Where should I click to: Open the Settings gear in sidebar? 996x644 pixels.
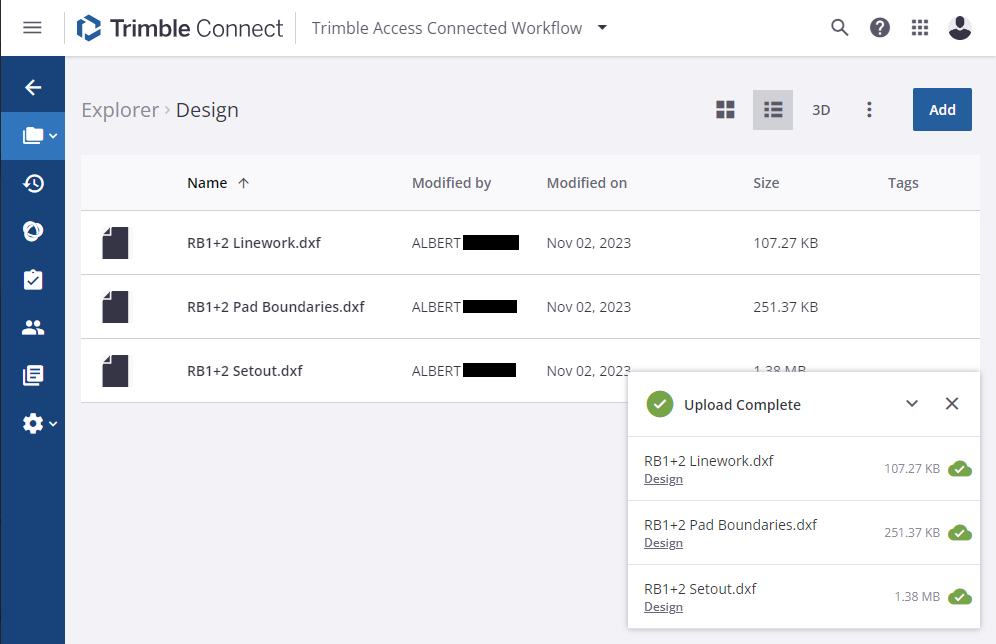point(33,423)
